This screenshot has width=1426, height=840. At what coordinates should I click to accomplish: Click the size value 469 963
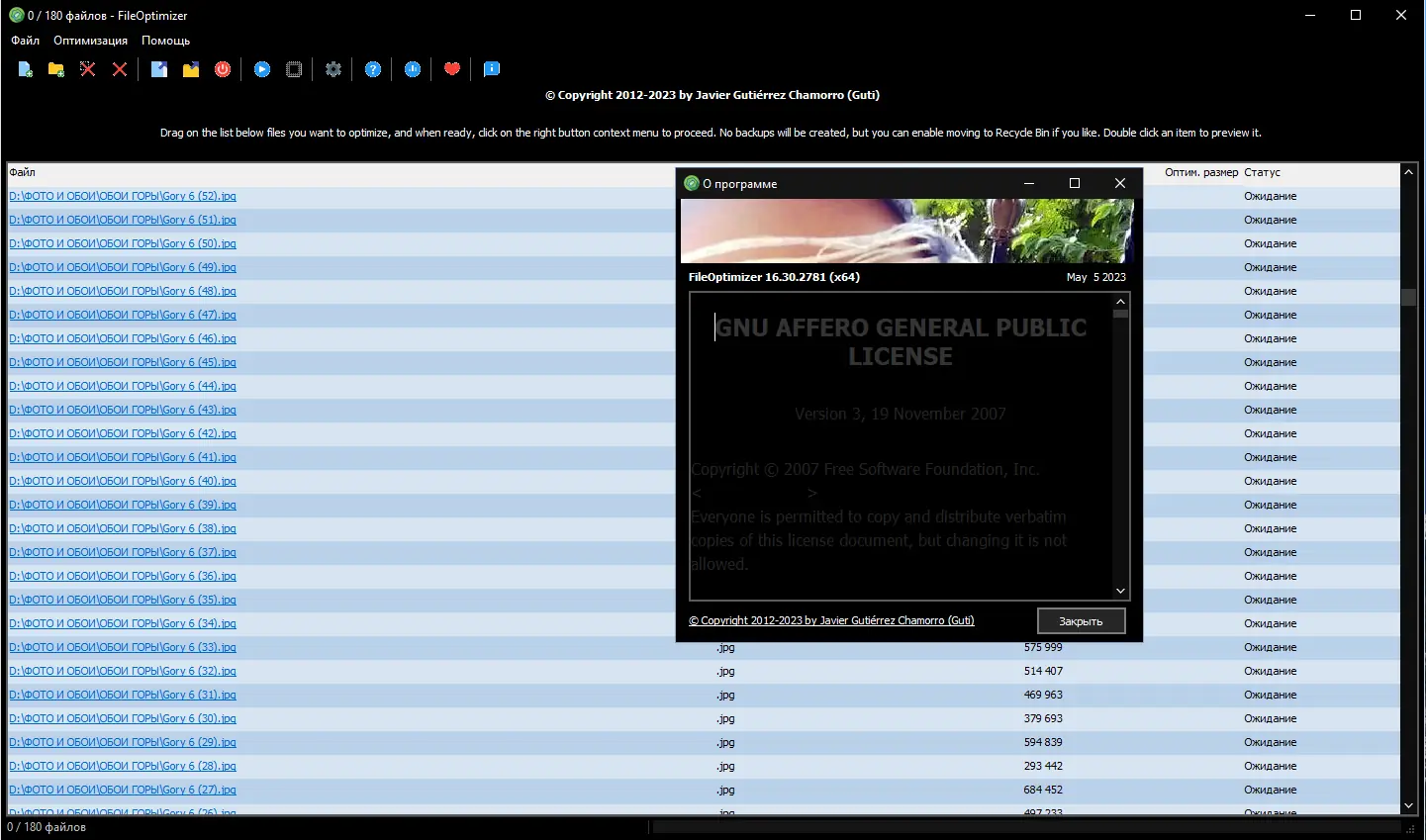pos(1043,695)
